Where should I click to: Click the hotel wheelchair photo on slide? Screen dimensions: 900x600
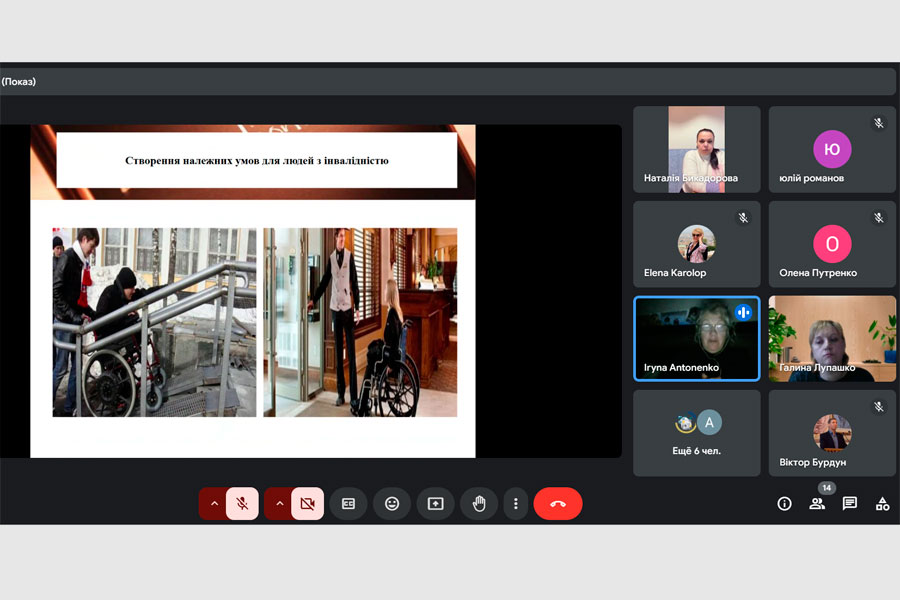point(360,322)
